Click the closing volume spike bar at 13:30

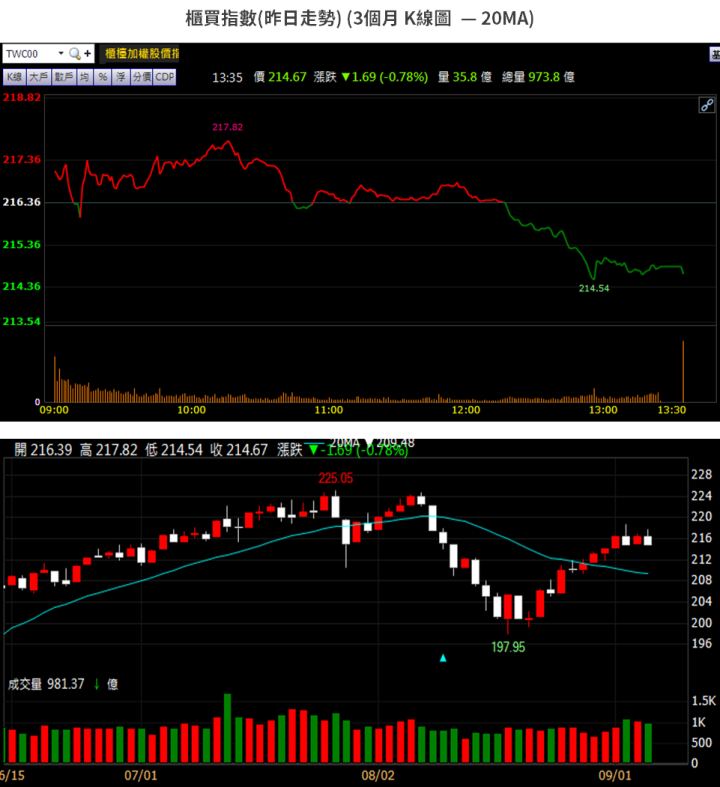(x=683, y=371)
